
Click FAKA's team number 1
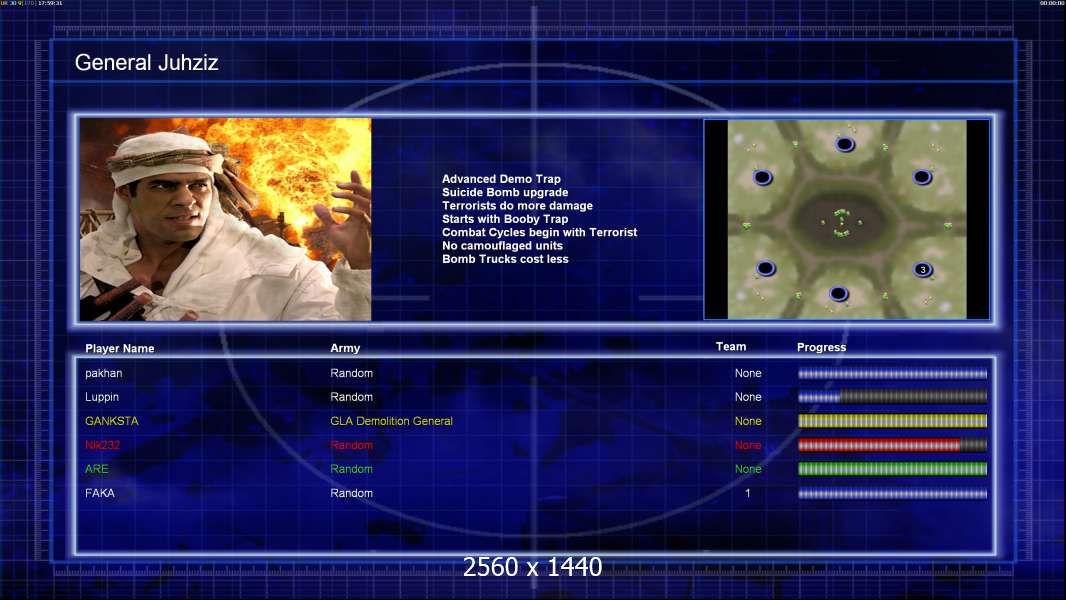click(747, 493)
